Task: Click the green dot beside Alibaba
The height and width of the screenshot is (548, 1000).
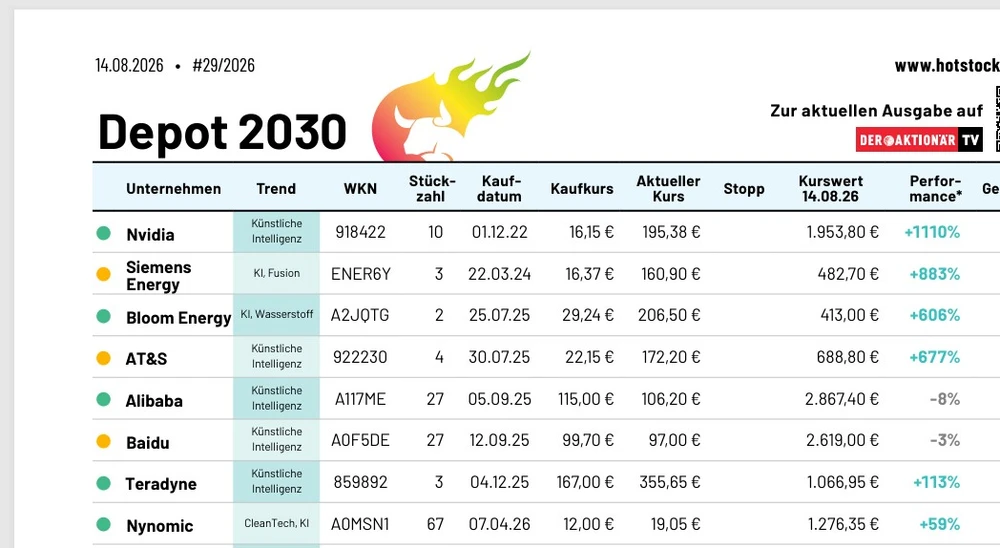Action: click(103, 399)
